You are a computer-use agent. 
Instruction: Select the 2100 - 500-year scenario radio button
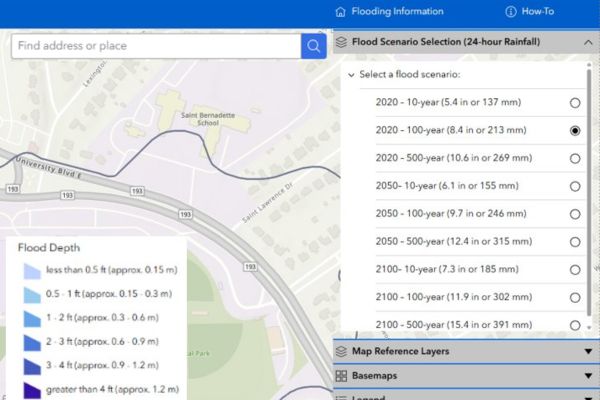coord(575,325)
